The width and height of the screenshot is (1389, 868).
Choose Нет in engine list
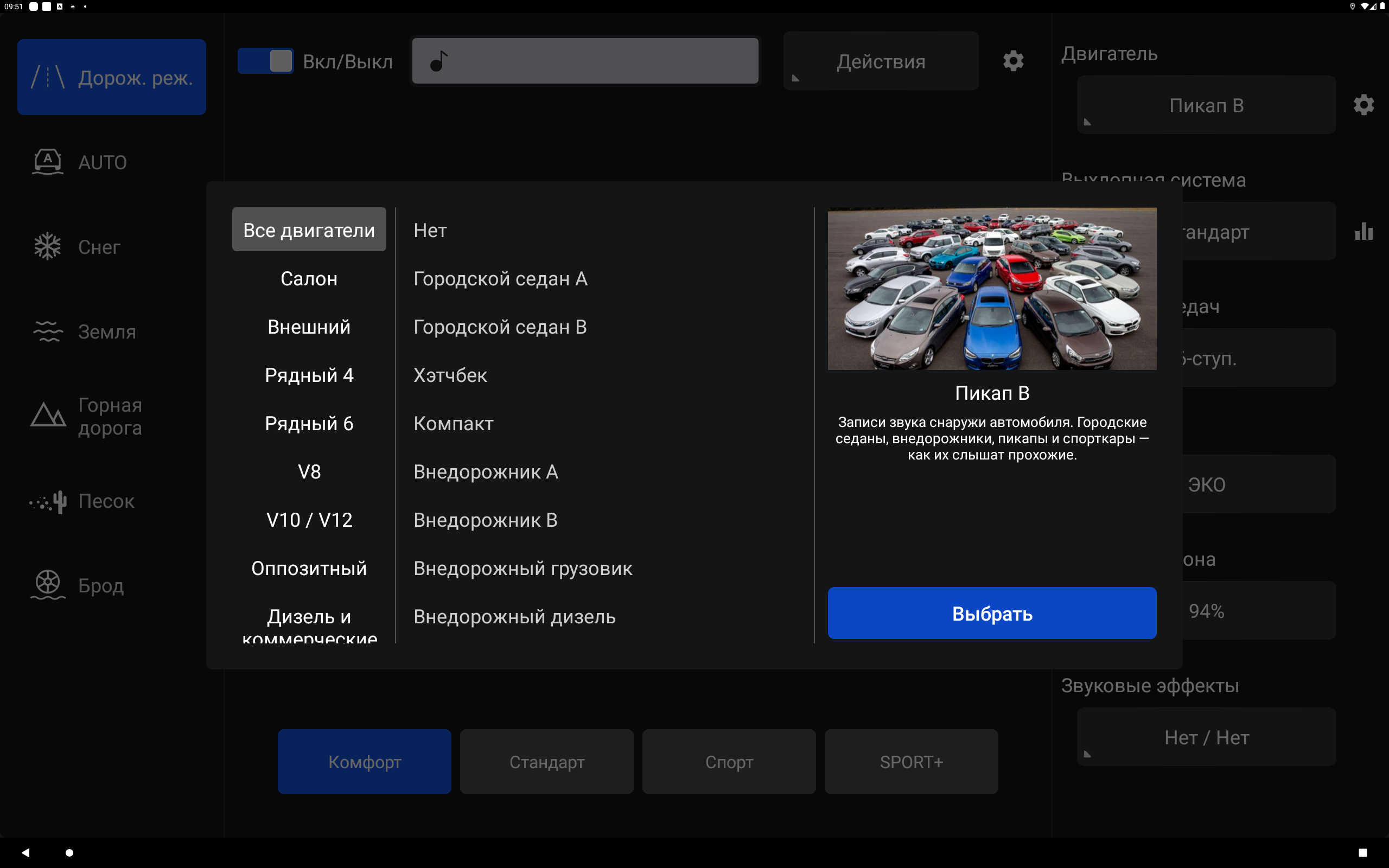point(606,229)
